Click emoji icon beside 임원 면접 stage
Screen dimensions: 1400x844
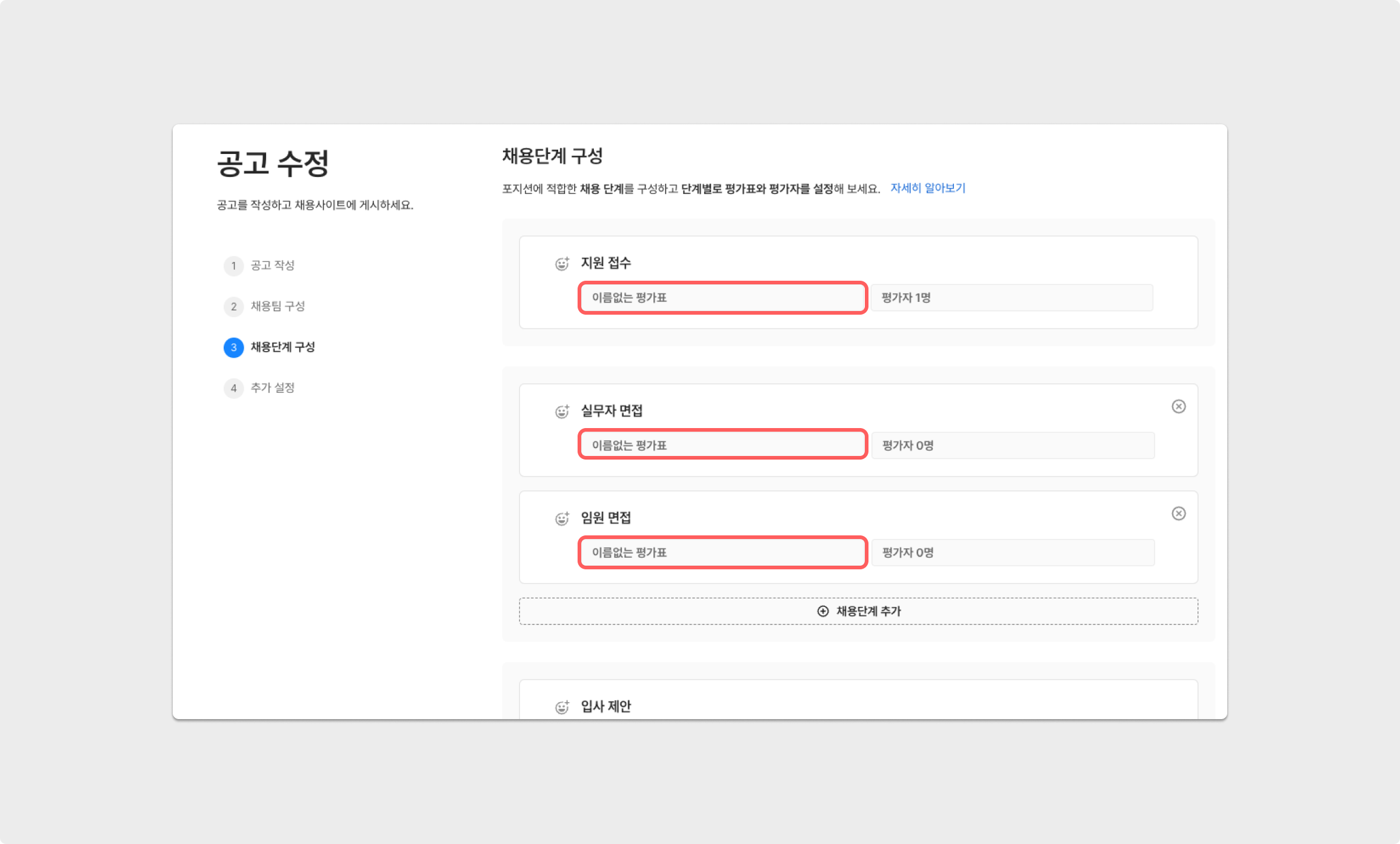click(x=562, y=518)
